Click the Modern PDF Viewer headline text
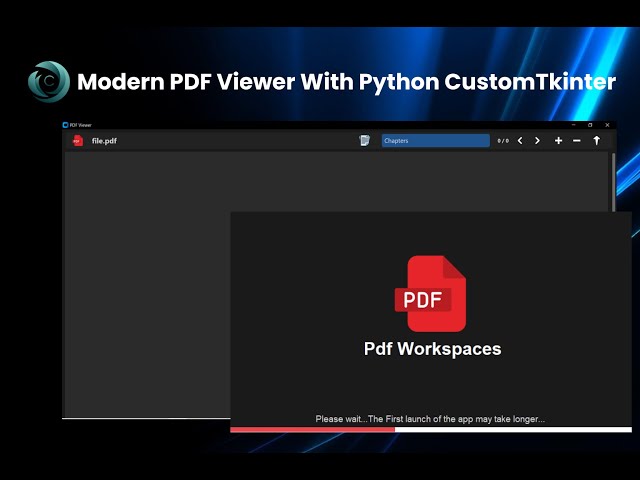 (x=347, y=82)
